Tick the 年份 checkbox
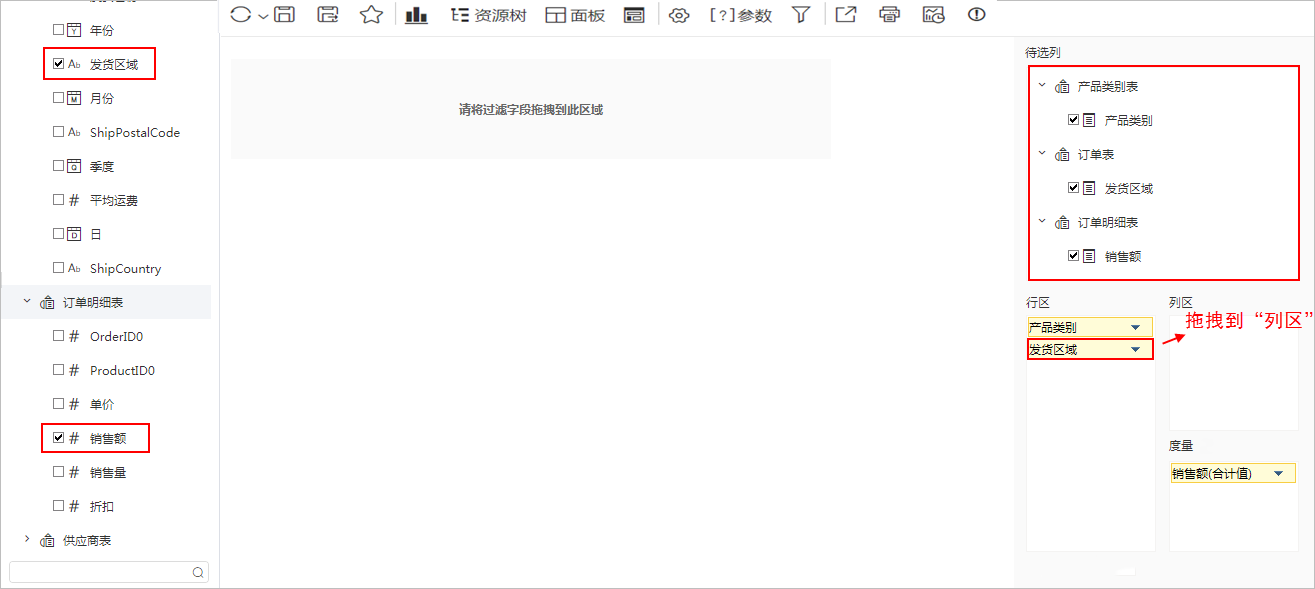This screenshot has width=1315, height=589. [58, 30]
